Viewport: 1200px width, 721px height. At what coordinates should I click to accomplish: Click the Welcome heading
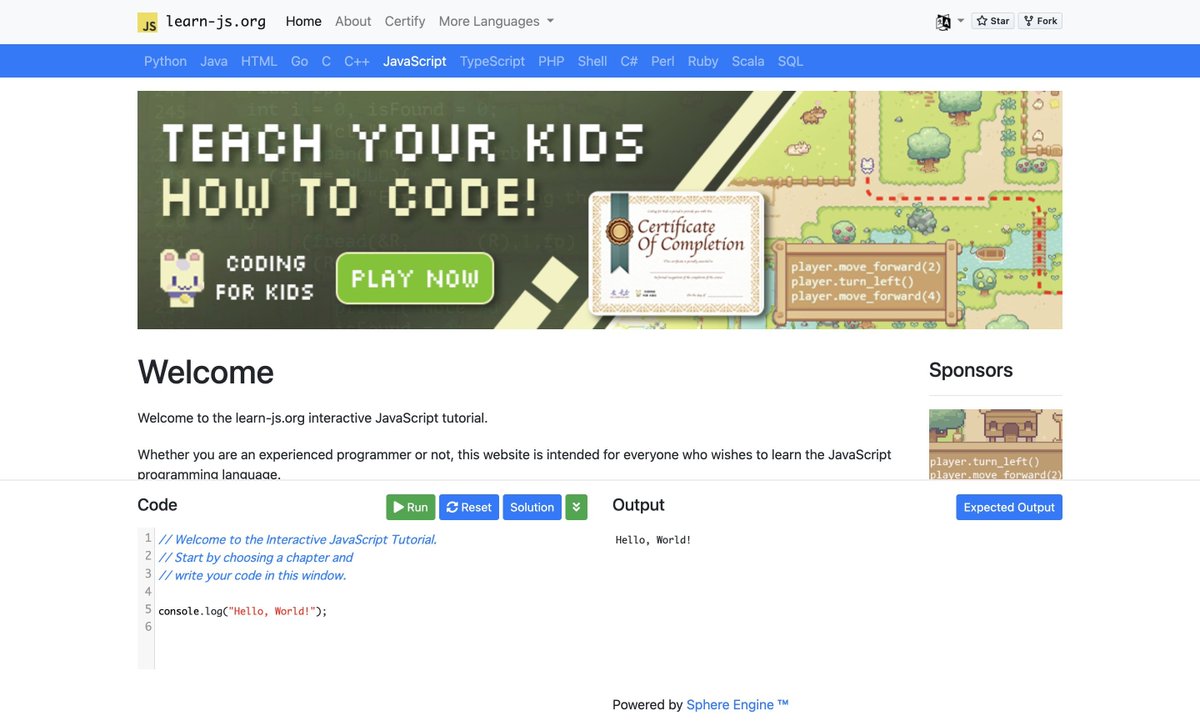206,372
